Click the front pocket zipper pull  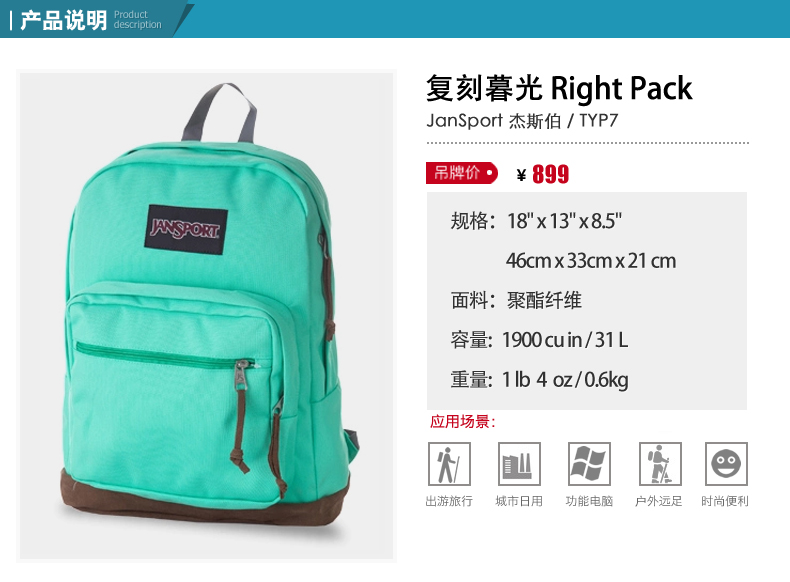(x=241, y=375)
